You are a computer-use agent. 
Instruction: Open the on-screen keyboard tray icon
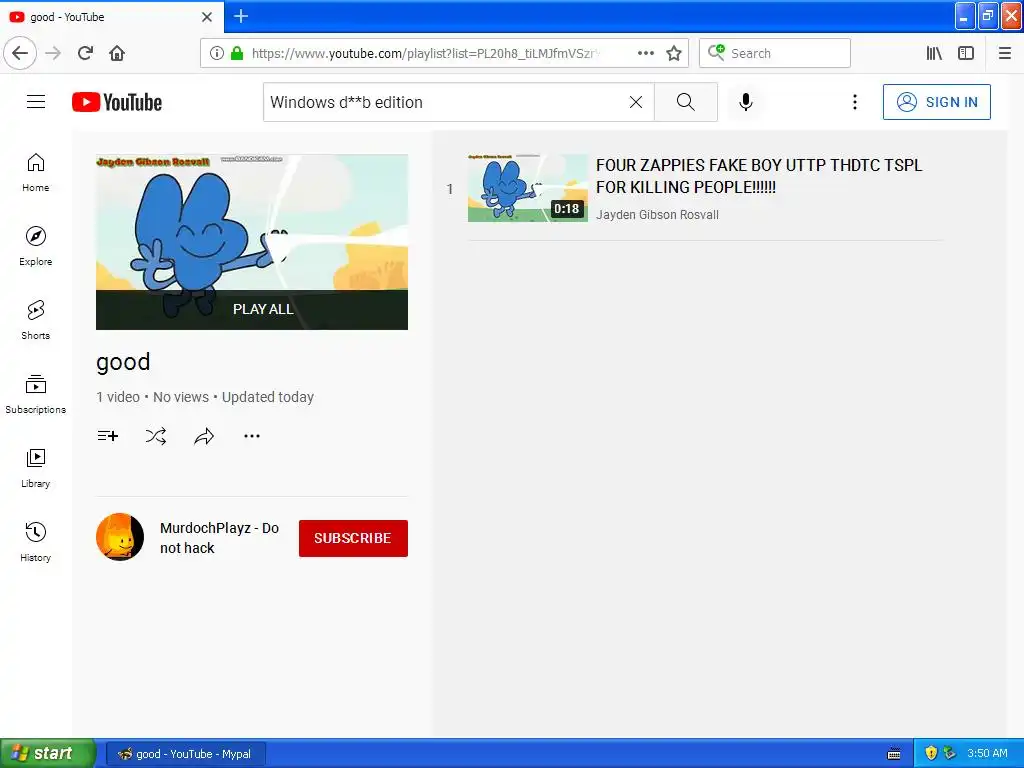pos(894,754)
